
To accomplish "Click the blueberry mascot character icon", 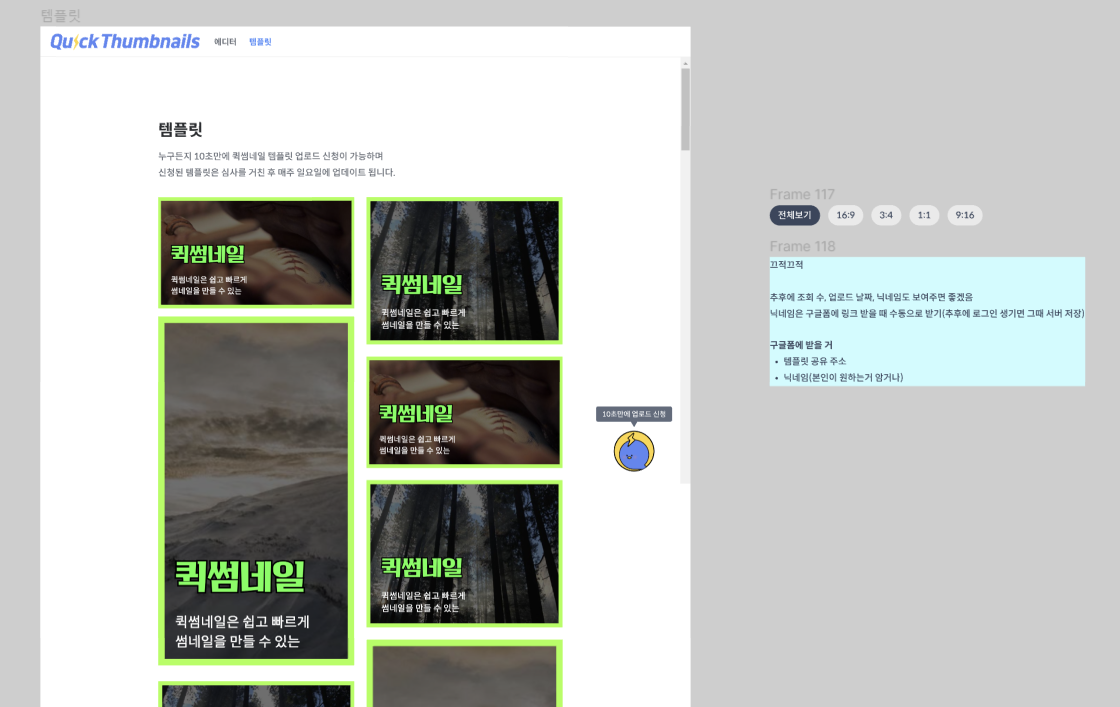I will tap(634, 452).
